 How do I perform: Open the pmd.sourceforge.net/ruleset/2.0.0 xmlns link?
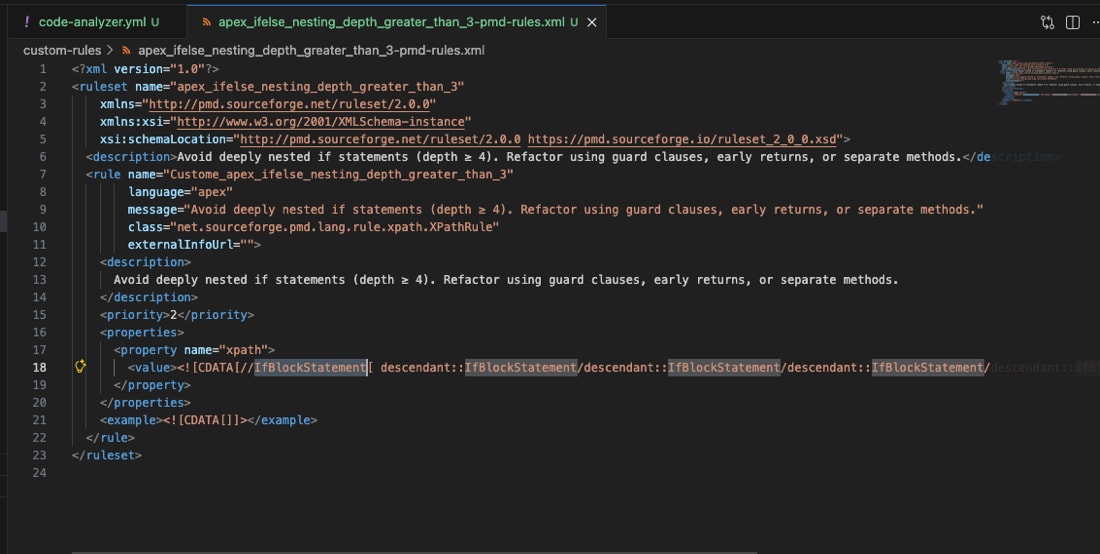click(288, 104)
